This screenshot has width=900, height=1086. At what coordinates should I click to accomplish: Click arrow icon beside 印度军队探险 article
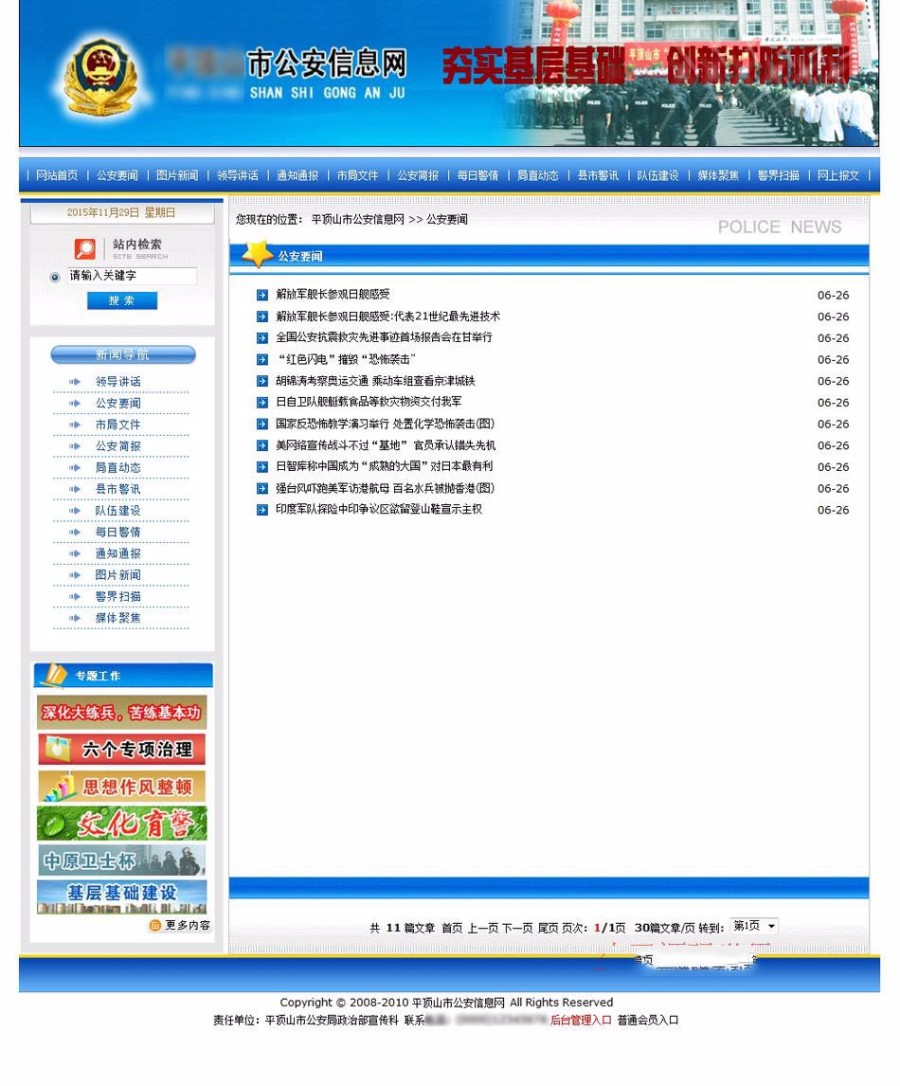262,510
